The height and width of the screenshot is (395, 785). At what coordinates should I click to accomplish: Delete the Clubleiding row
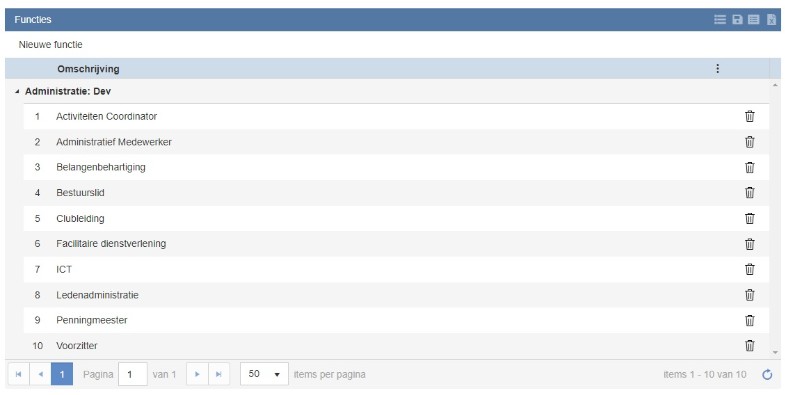(749, 218)
